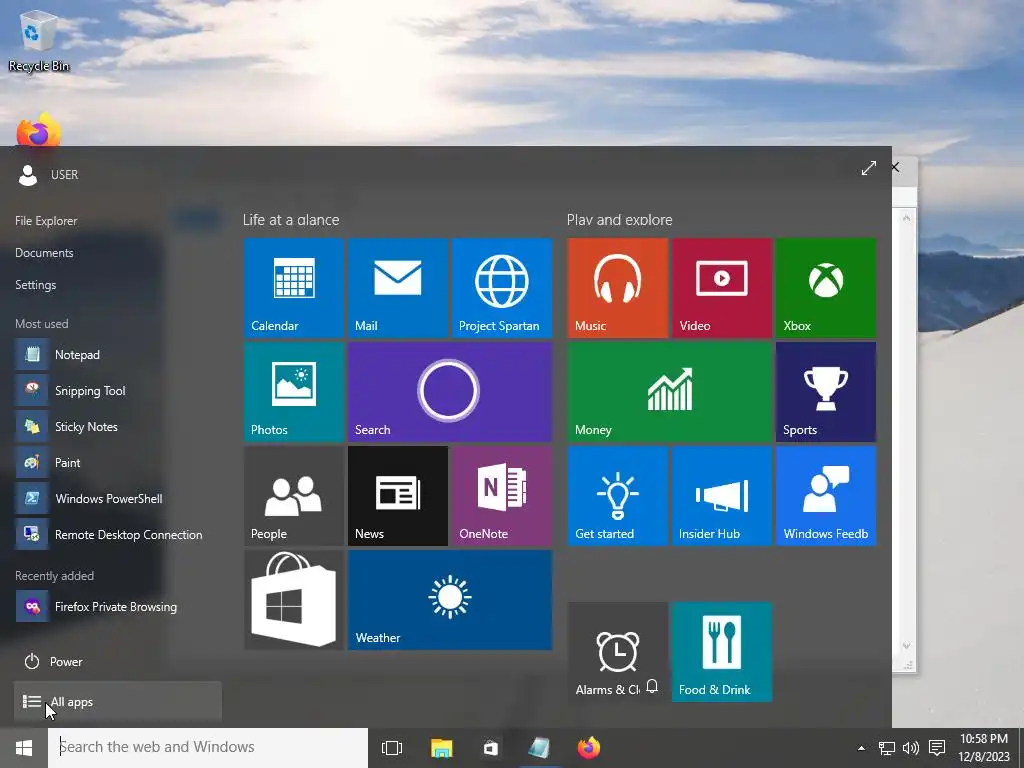Image resolution: width=1024 pixels, height=768 pixels.
Task: Open the Cortana Search tile
Action: point(450,392)
